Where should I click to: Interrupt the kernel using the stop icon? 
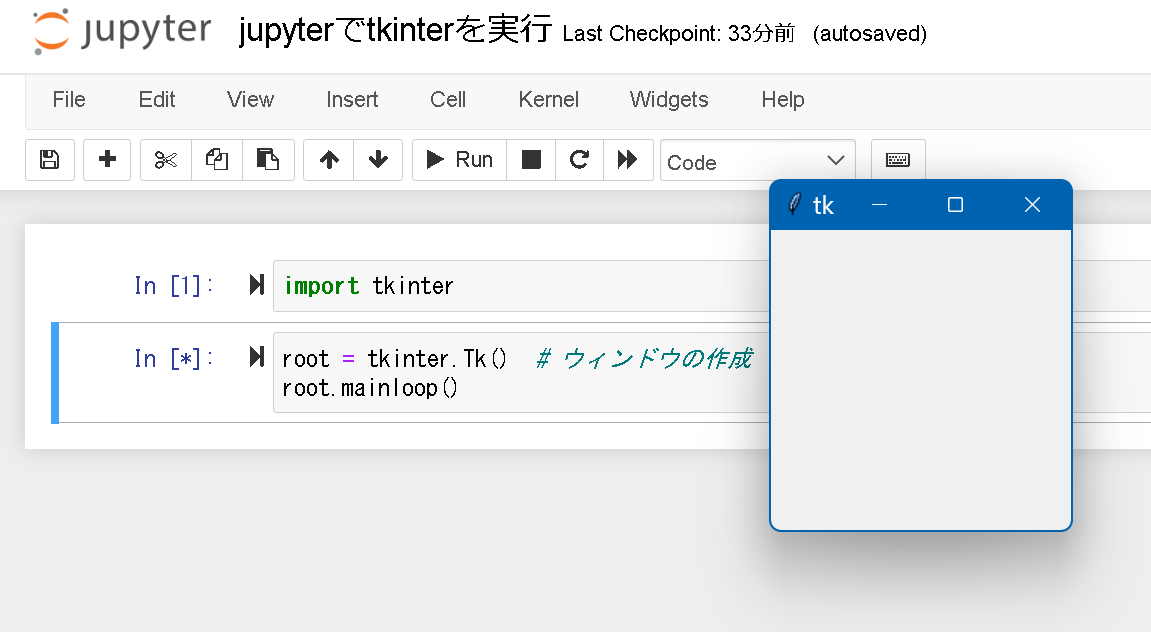tap(530, 159)
